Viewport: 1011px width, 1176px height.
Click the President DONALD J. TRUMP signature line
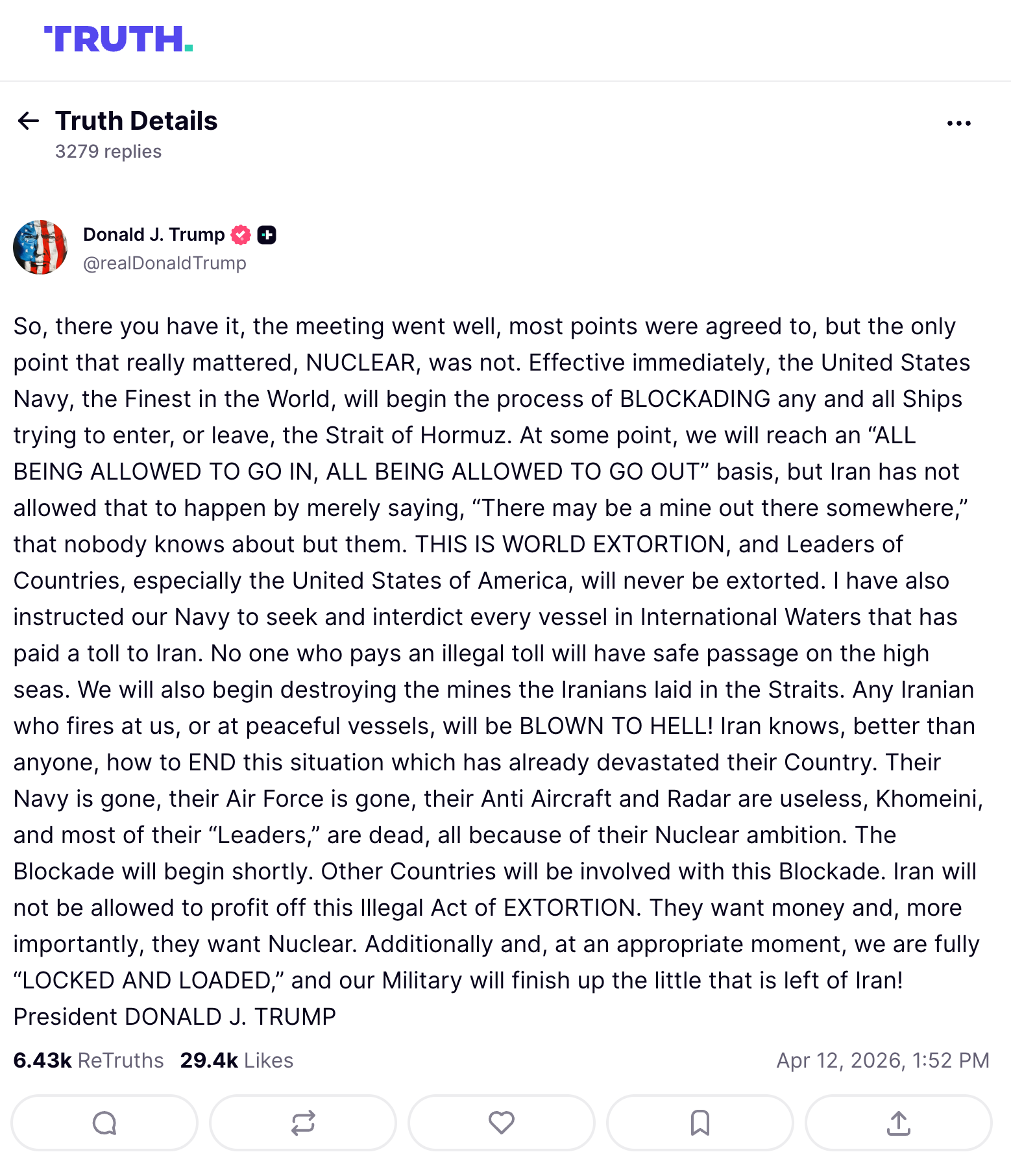pyautogui.click(x=175, y=1016)
